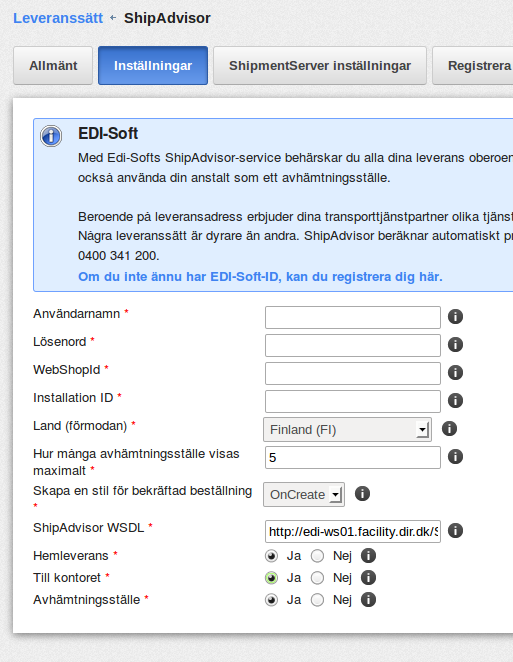Click the Land (förmodan) label
The image size is (513, 662).
(80, 426)
